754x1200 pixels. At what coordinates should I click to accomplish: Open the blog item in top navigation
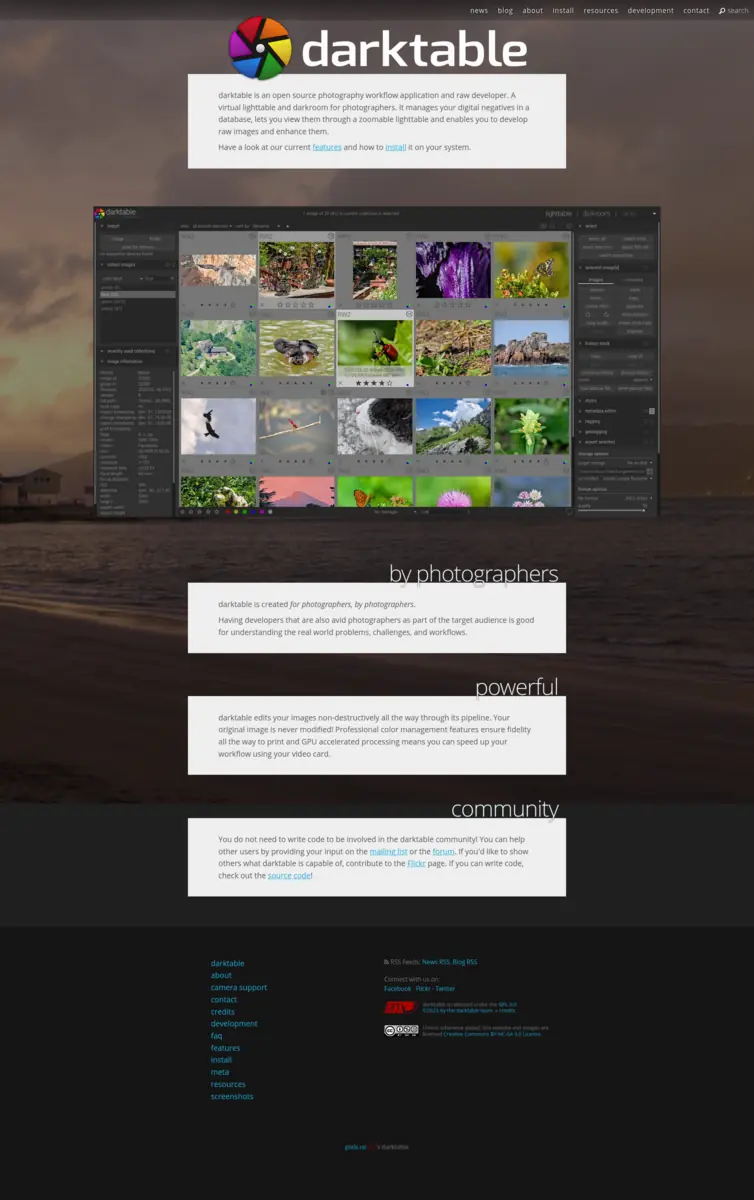tap(505, 11)
